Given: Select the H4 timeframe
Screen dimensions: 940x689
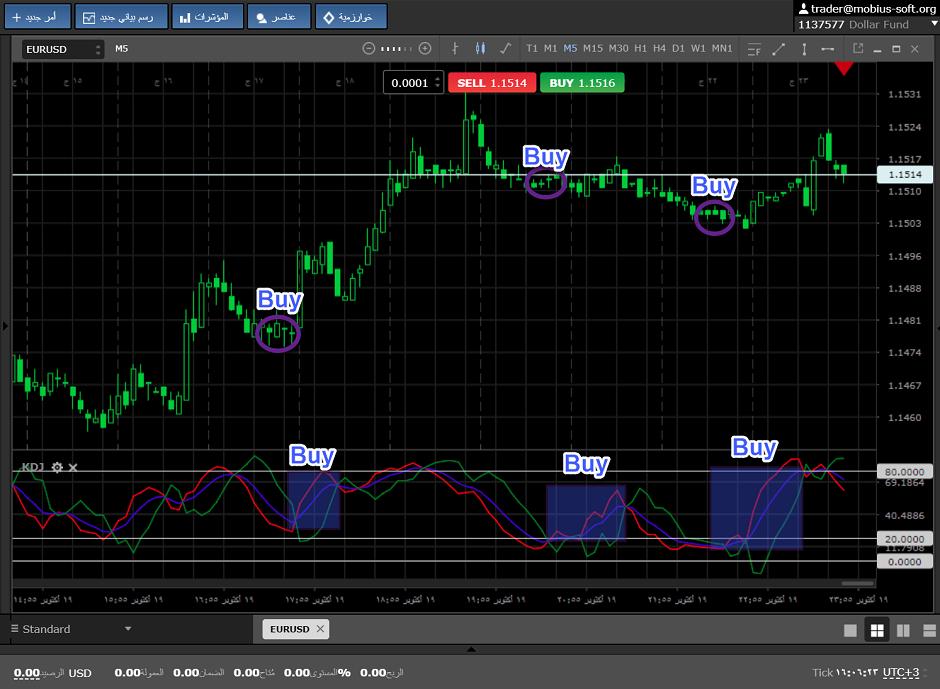Looking at the screenshot, I should (659, 49).
